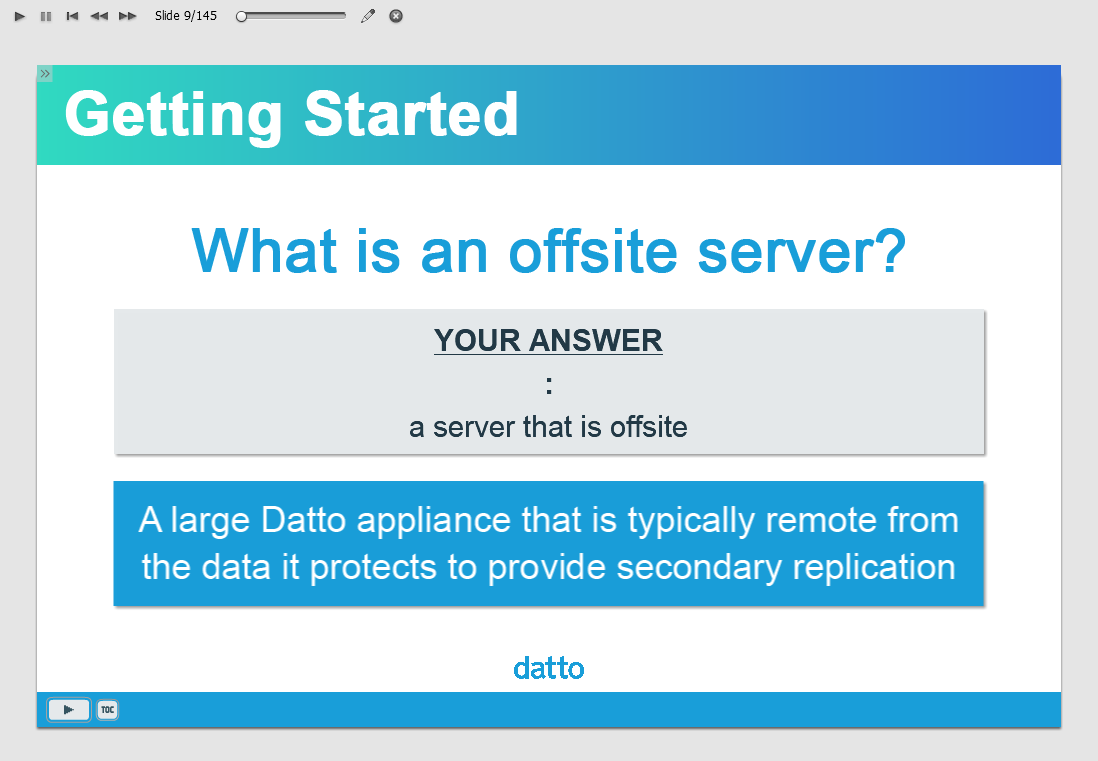The image size is (1098, 761).
Task: Click the round X exit icon
Action: [x=396, y=16]
